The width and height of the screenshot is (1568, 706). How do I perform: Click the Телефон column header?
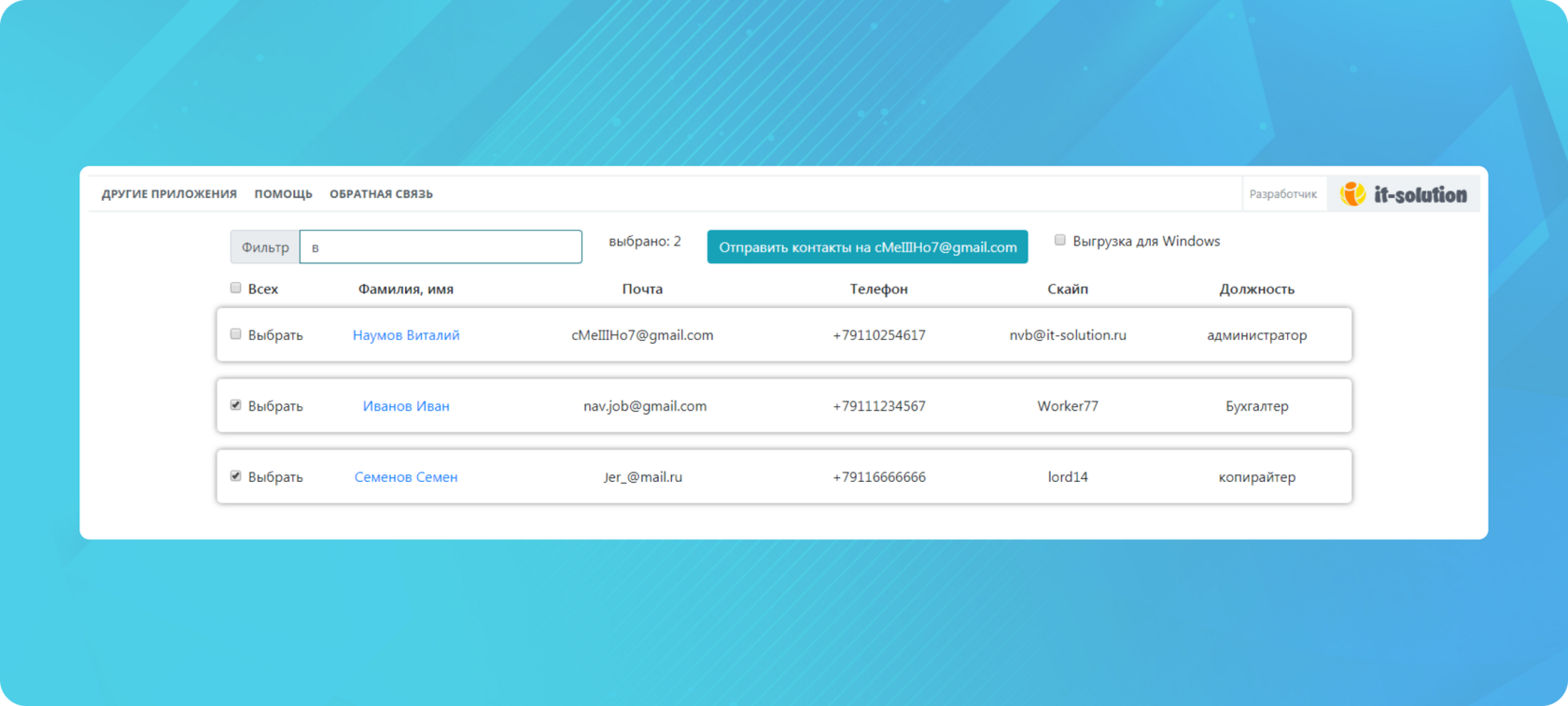[878, 289]
